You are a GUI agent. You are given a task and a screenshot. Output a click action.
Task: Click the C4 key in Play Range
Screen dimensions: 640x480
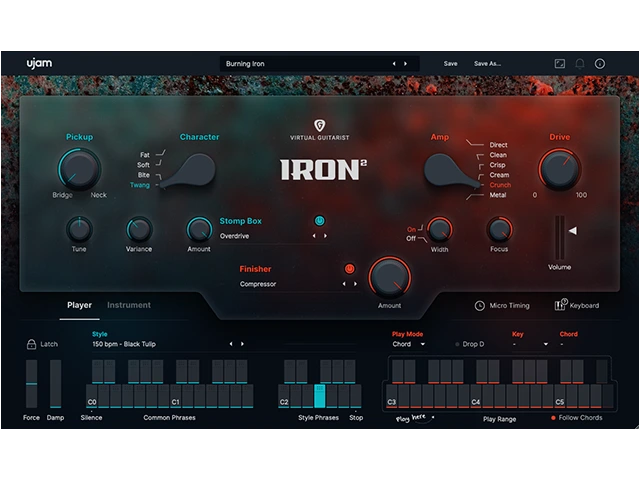coord(476,396)
